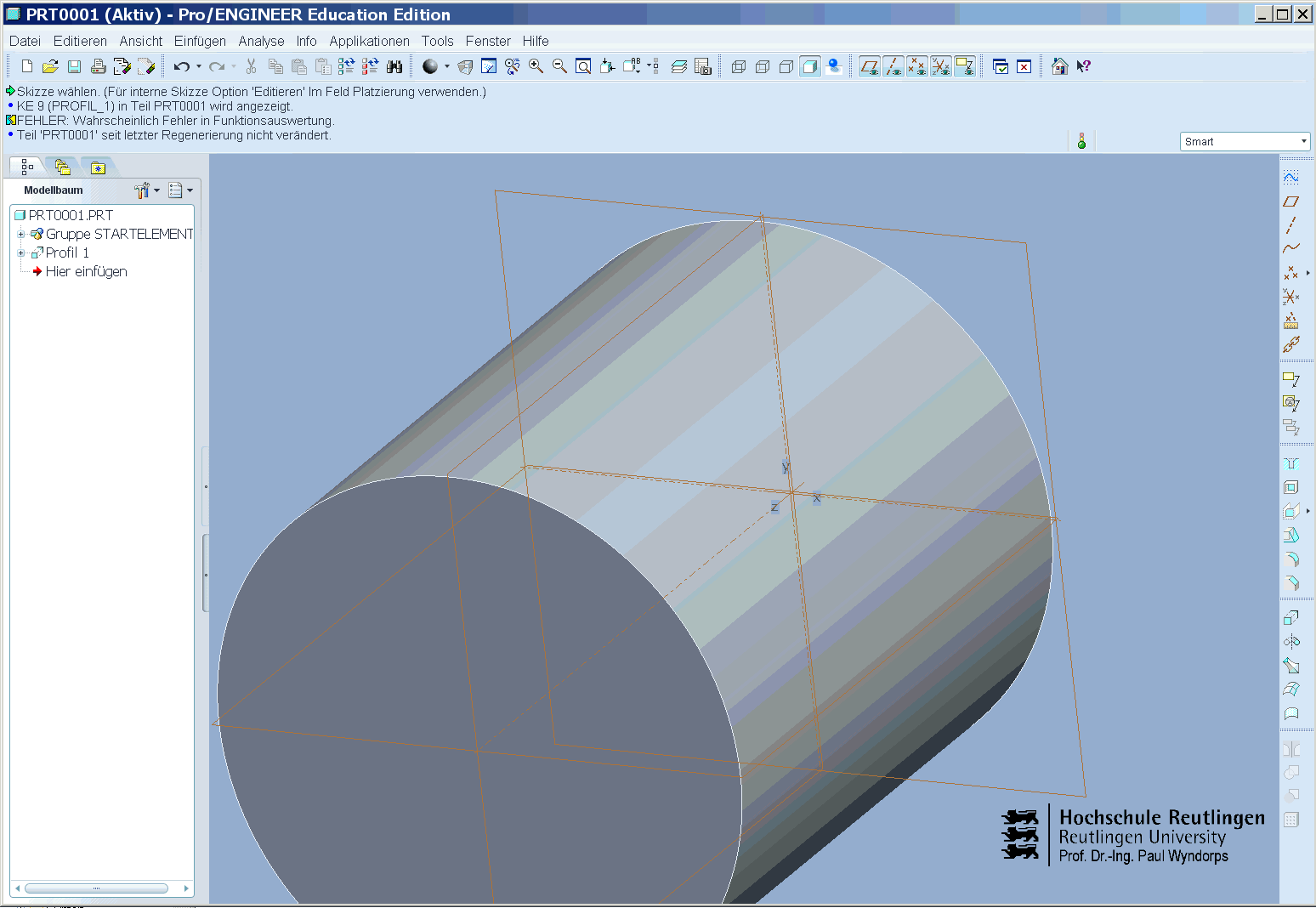Open the Einfügen menu
Screen dimensions: 1316x908
pyautogui.click(x=200, y=41)
